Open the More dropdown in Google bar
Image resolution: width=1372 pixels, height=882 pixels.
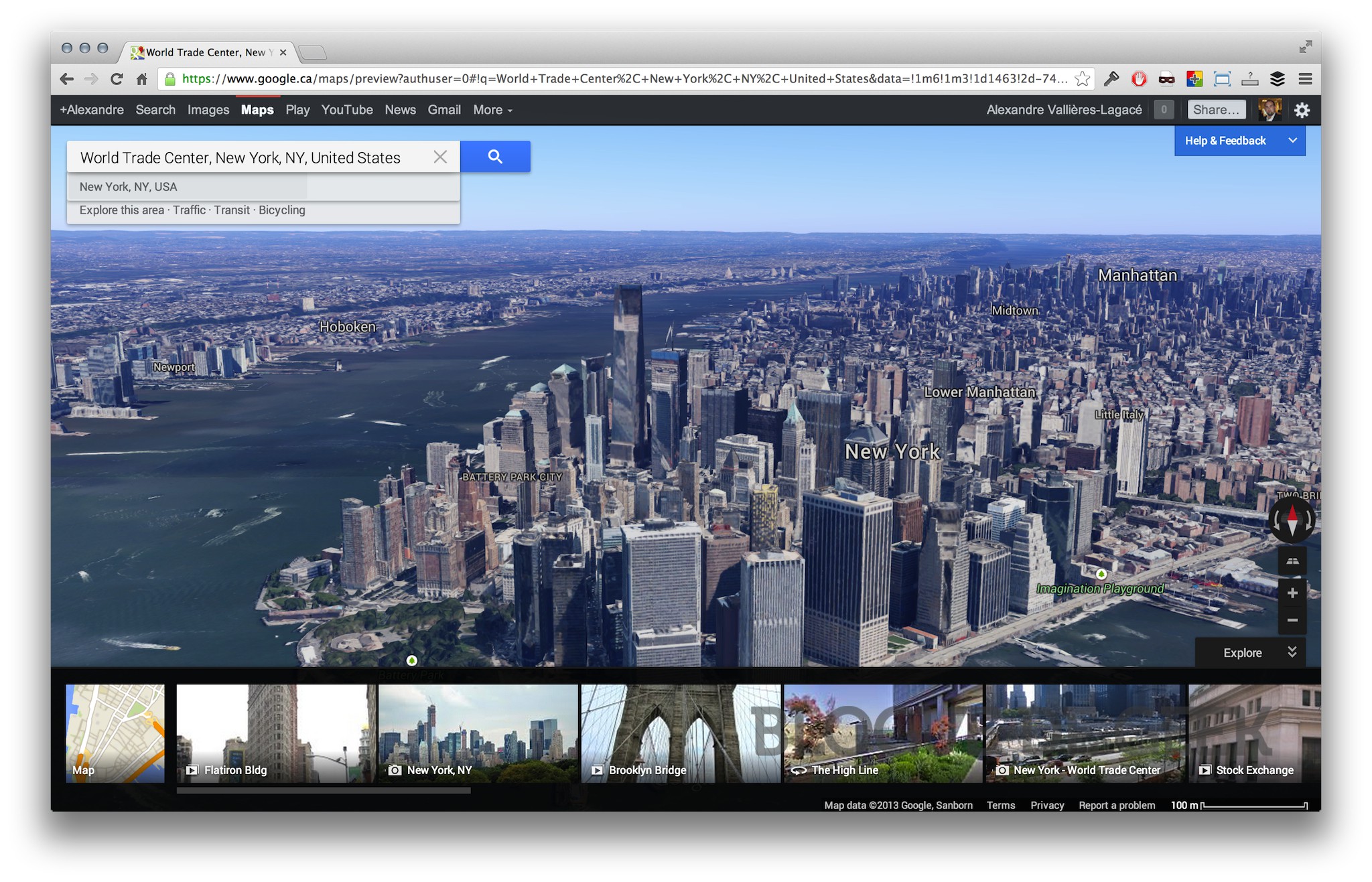[x=492, y=110]
